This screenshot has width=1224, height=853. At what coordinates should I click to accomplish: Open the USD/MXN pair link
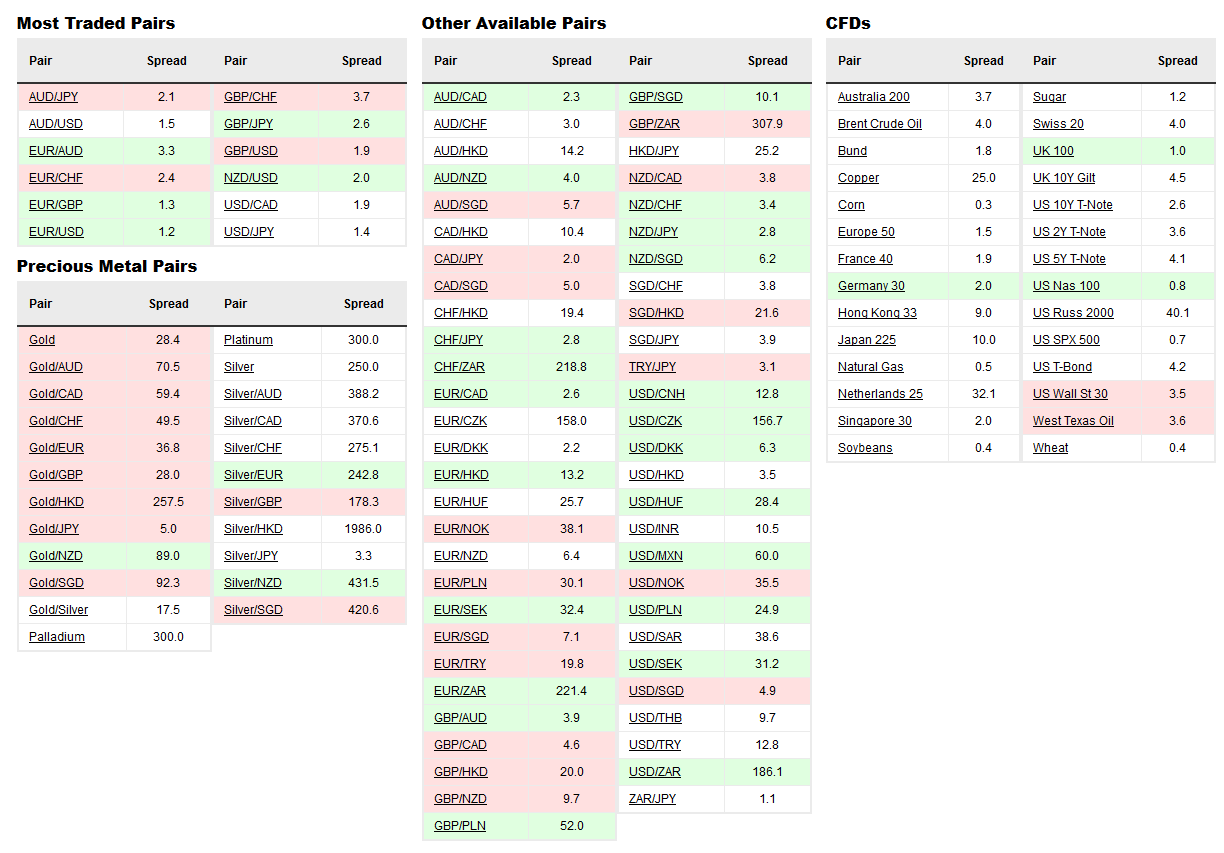656,556
